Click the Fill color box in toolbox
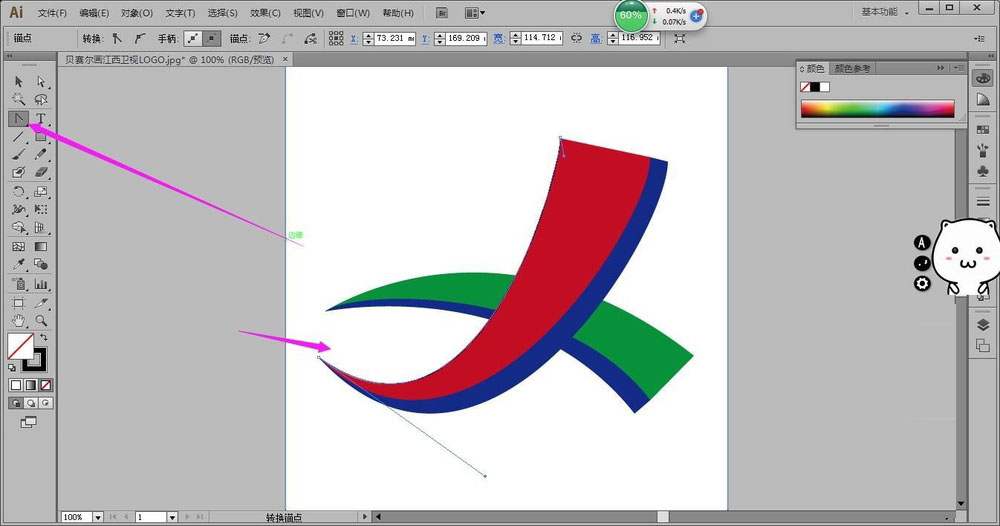 tap(20, 346)
